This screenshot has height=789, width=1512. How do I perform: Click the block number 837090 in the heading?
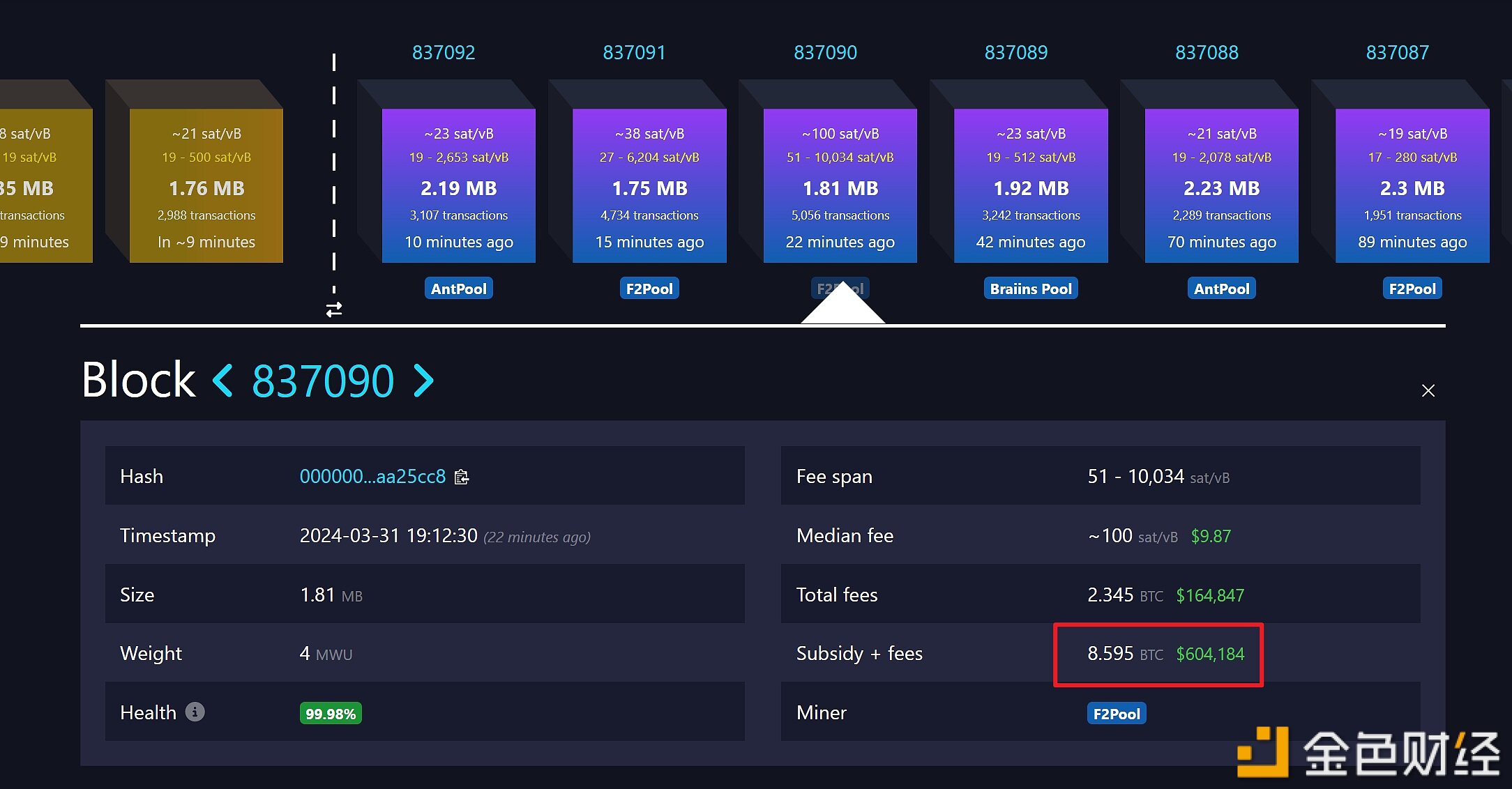point(323,381)
